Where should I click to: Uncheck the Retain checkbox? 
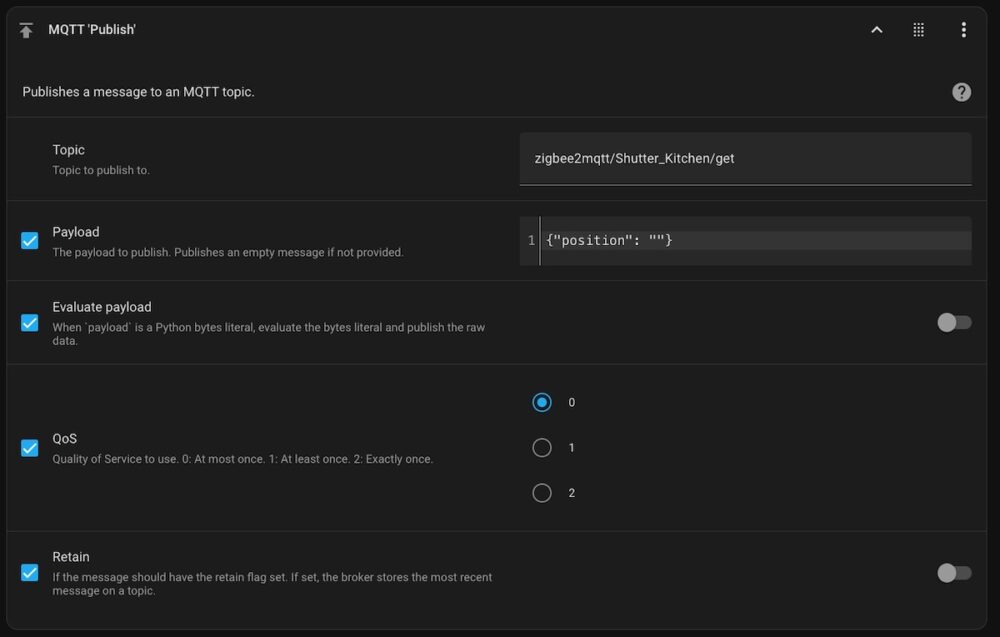tap(29, 573)
